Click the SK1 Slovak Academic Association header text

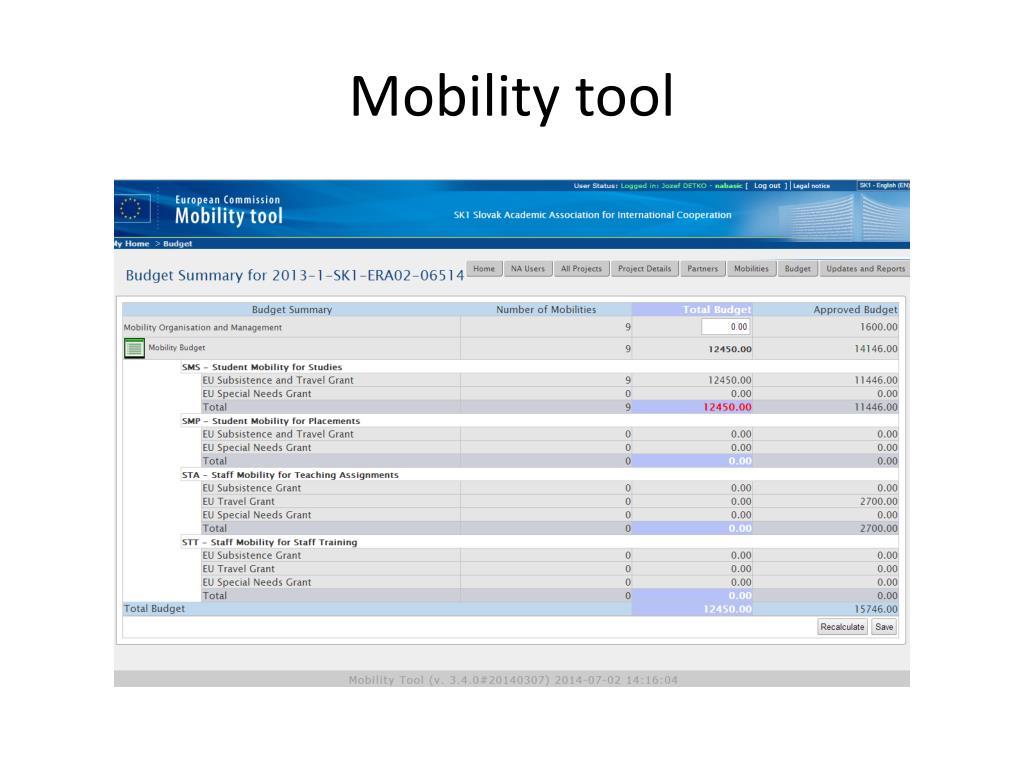(592, 215)
